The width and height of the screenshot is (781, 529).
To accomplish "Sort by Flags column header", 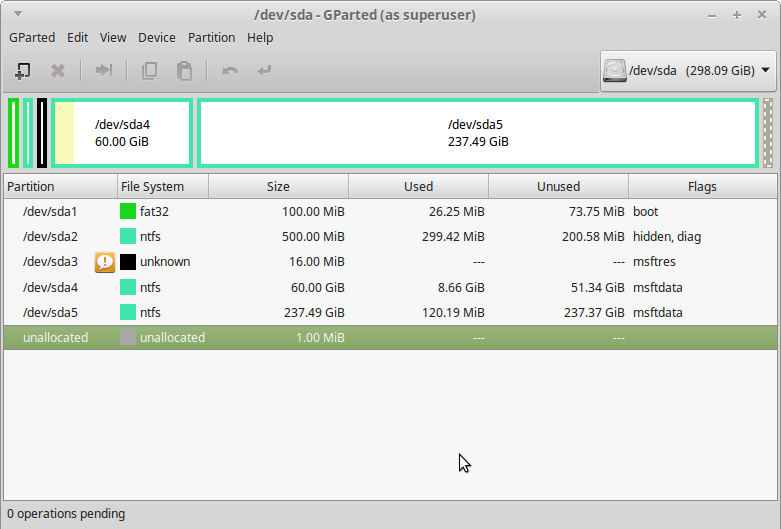I will (x=702, y=186).
